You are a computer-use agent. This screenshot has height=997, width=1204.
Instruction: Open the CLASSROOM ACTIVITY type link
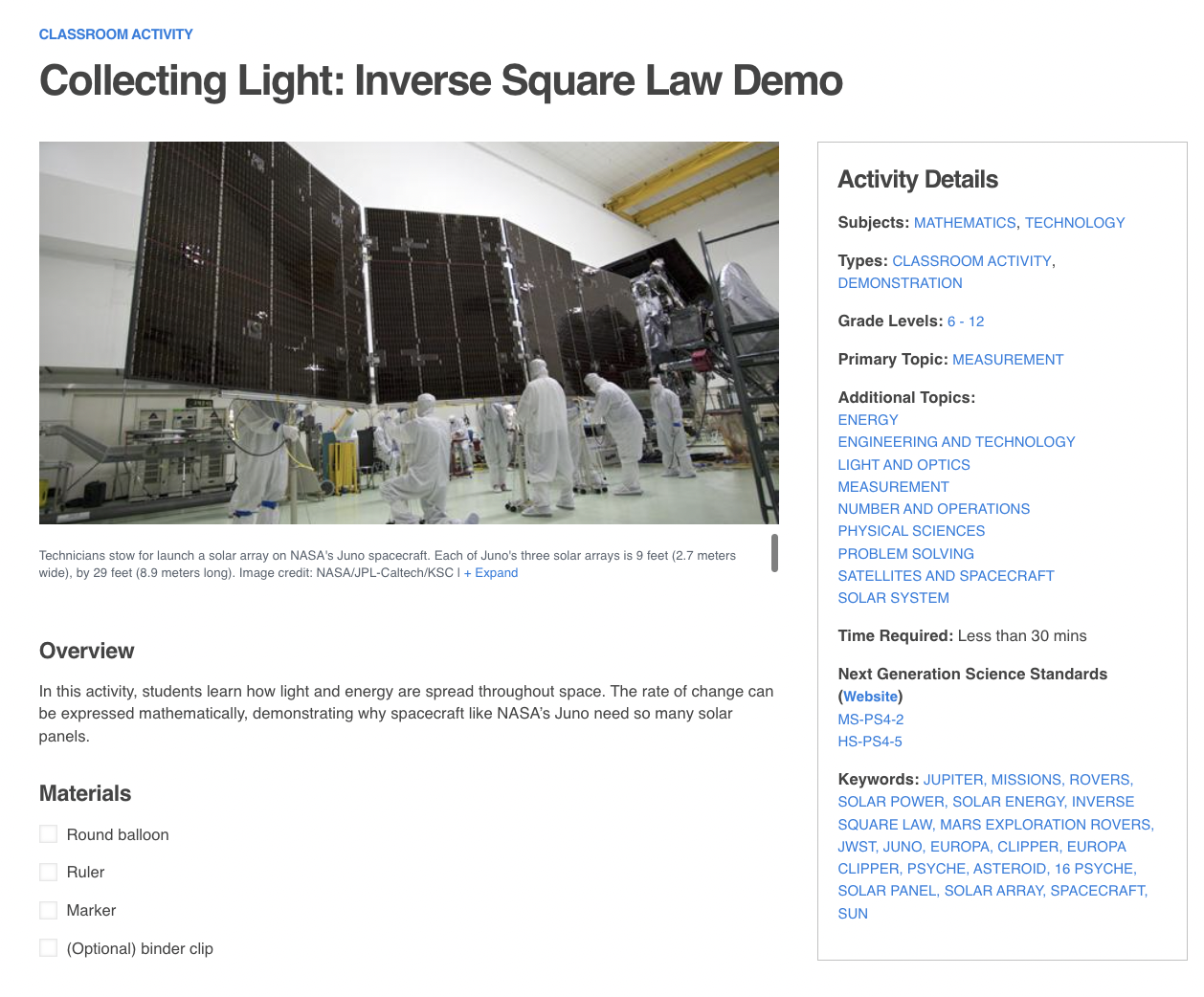pos(971,260)
